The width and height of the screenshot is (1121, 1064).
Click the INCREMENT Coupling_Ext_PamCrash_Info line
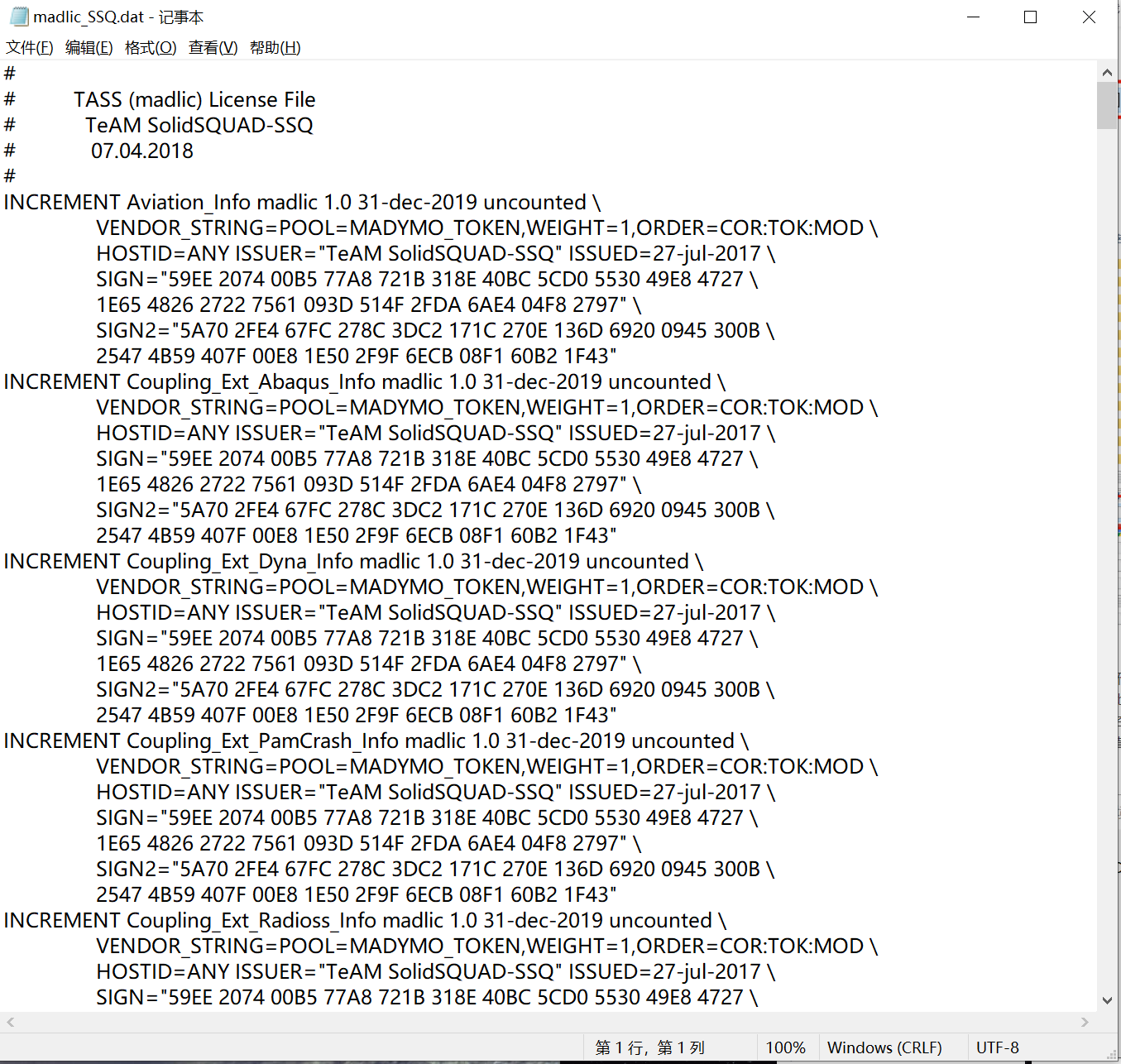click(376, 741)
